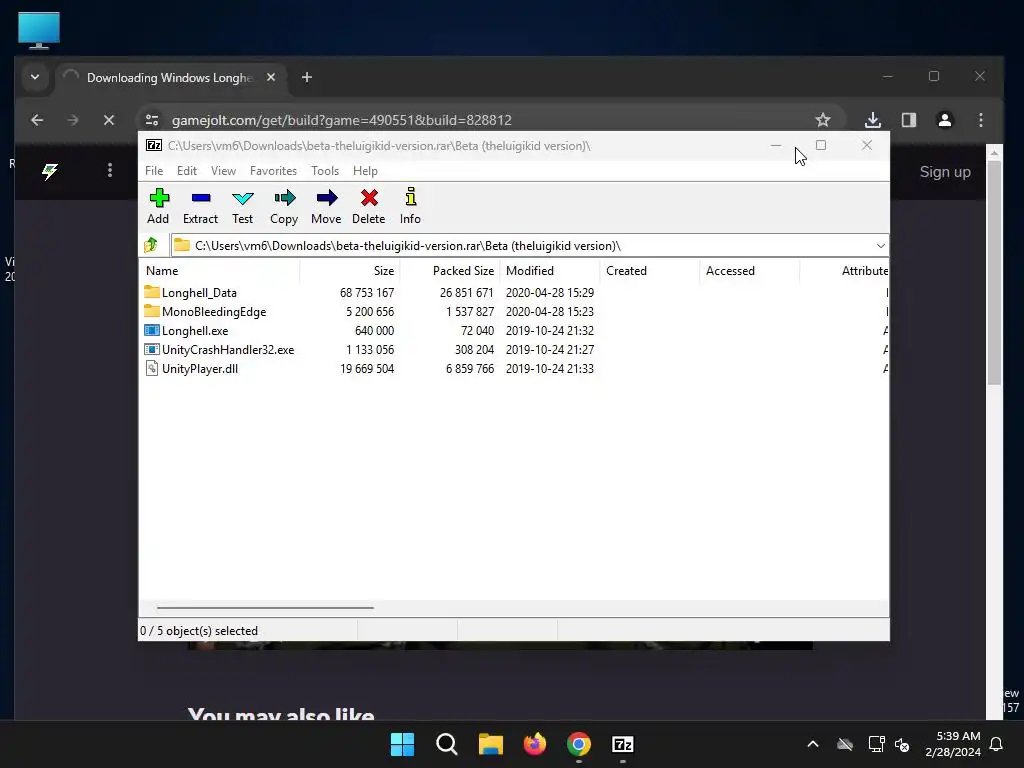Bookmark this page with the star

(x=823, y=120)
